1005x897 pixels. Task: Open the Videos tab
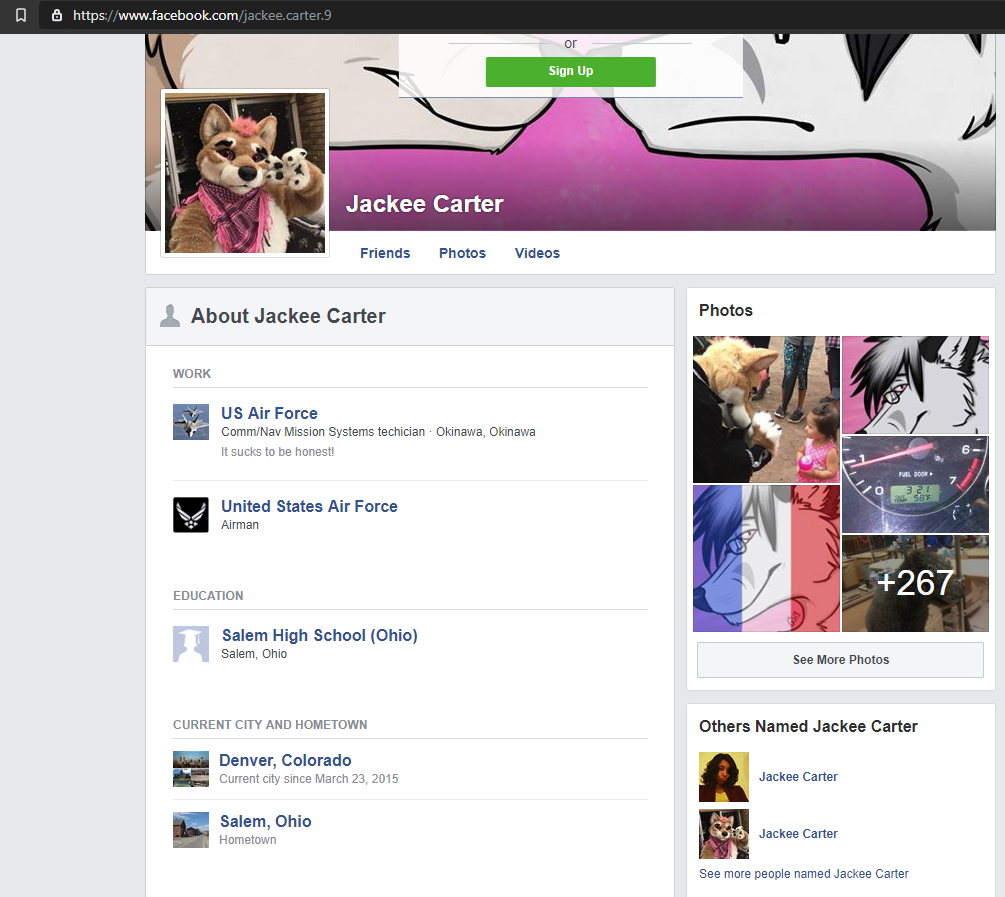point(537,253)
